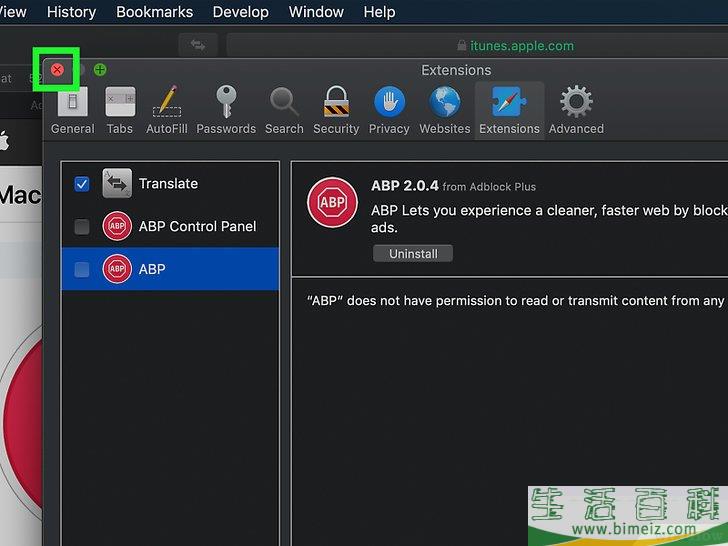Viewport: 728px width, 546px height.
Task: Open the Develop menu
Action: tap(240, 12)
